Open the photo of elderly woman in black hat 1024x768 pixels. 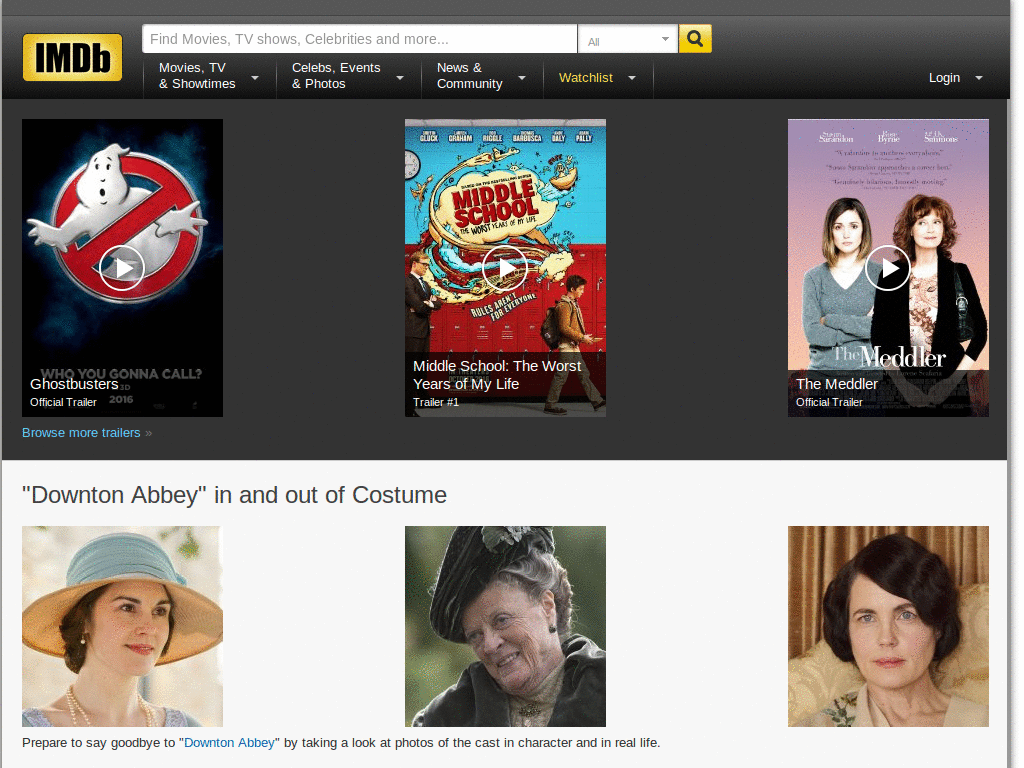tap(505, 626)
